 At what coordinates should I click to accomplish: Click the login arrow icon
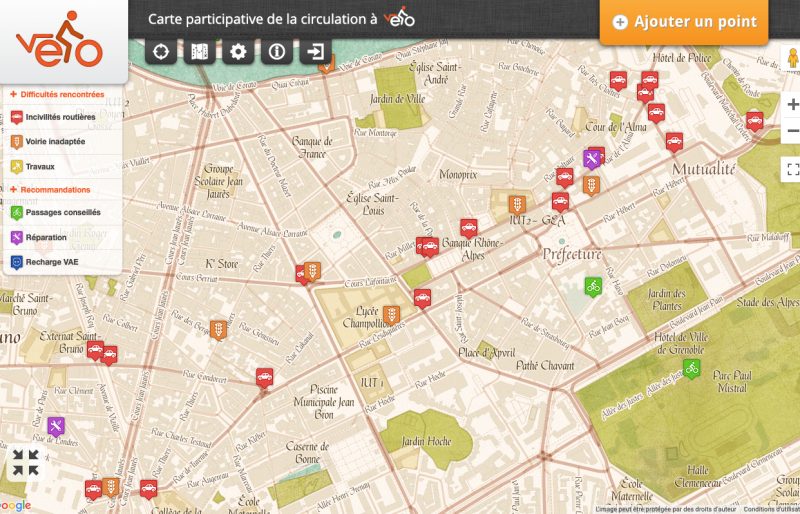point(316,52)
